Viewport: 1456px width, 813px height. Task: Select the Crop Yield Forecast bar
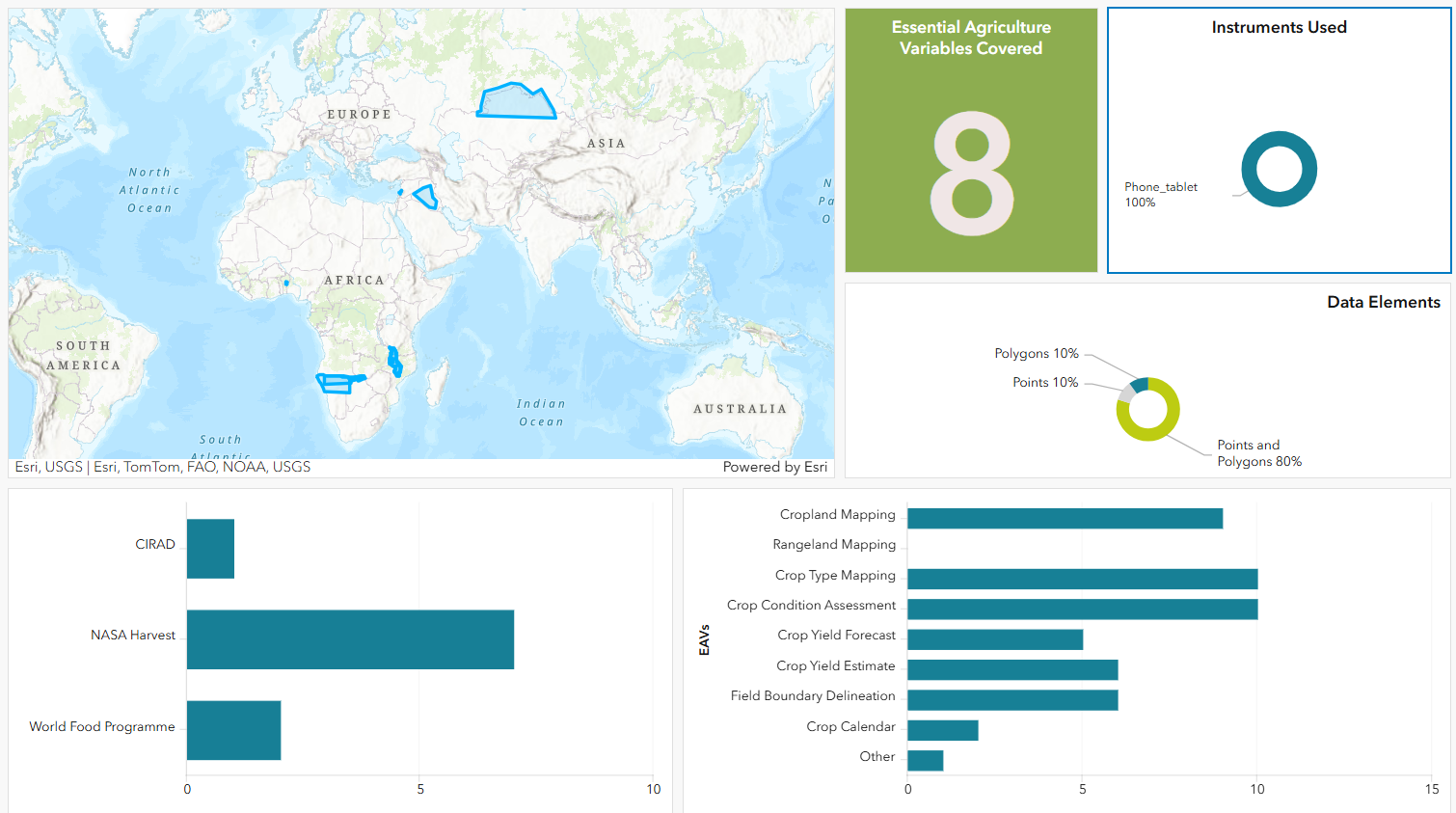993,638
